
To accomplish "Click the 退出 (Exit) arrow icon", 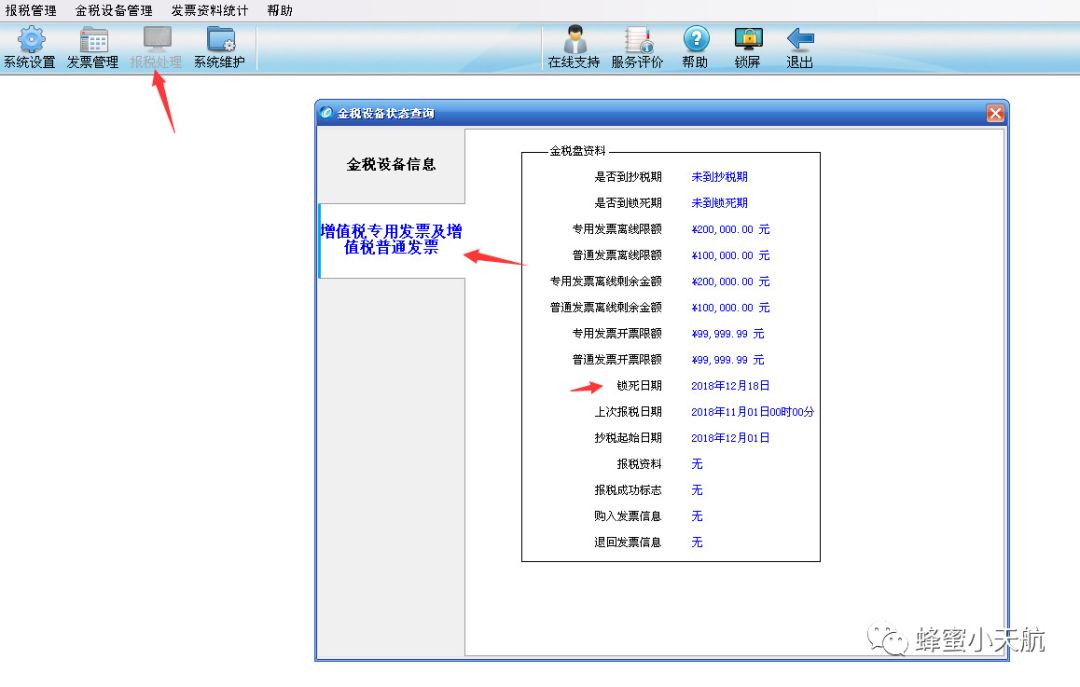I will click(799, 47).
